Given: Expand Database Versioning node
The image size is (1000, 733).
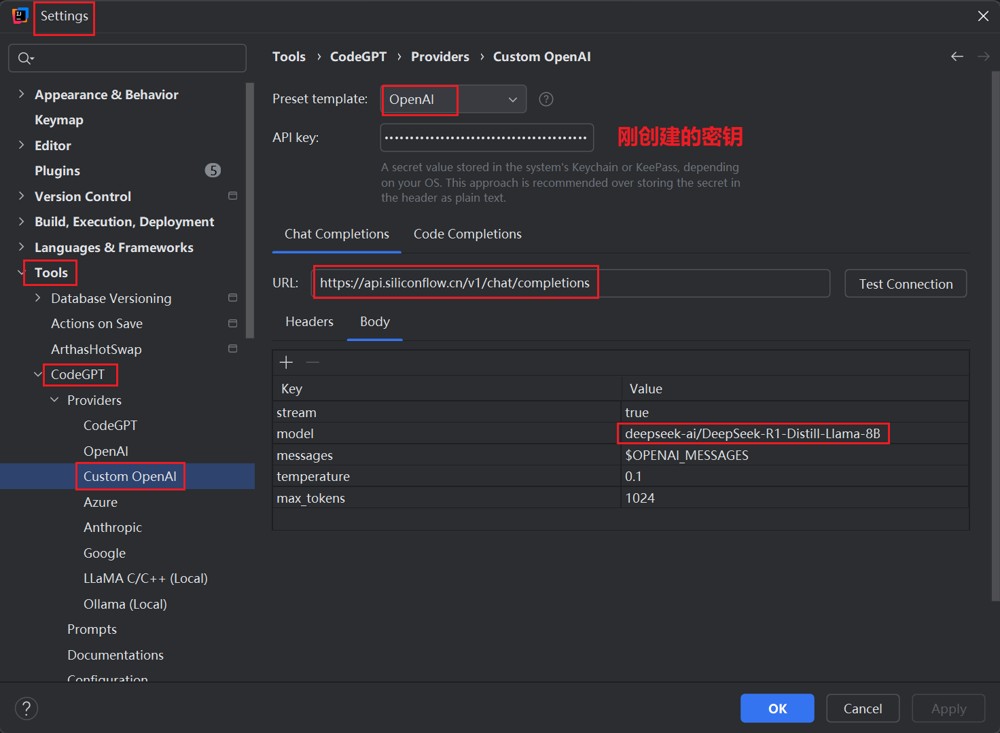Looking at the screenshot, I should (38, 298).
